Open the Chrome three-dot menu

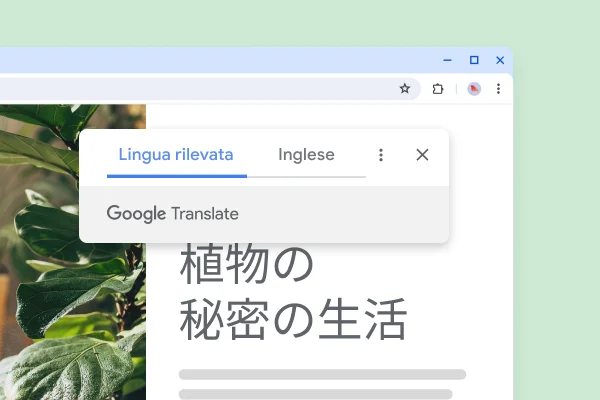click(x=498, y=89)
